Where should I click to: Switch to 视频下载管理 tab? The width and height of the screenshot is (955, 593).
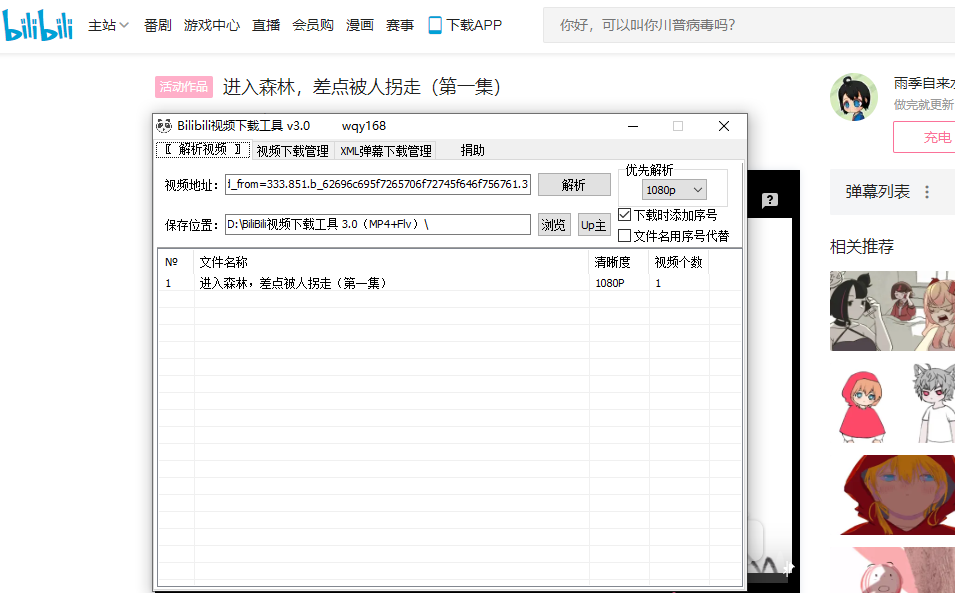[292, 151]
